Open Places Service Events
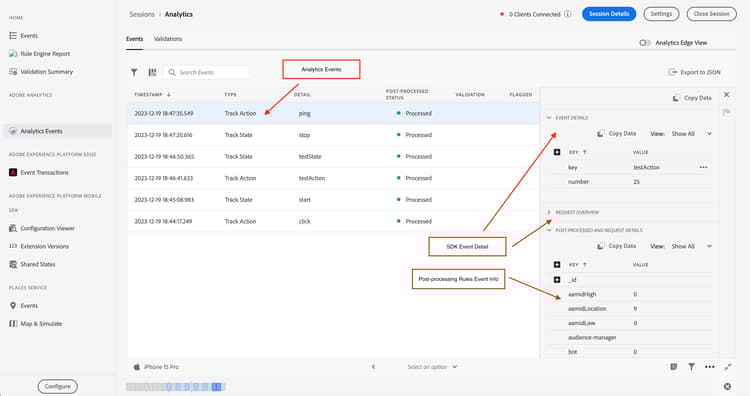 pos(23,306)
